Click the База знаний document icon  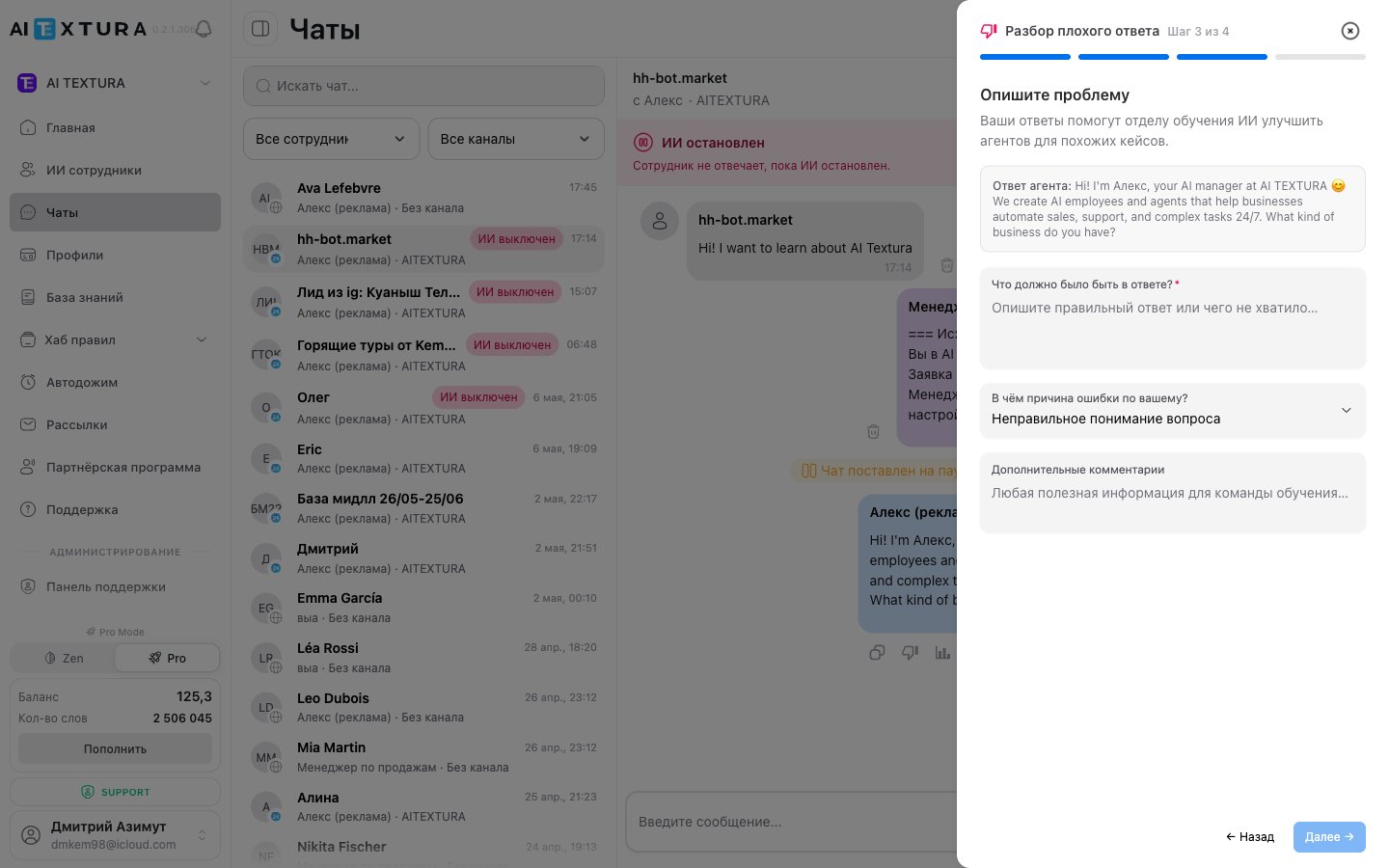click(28, 297)
